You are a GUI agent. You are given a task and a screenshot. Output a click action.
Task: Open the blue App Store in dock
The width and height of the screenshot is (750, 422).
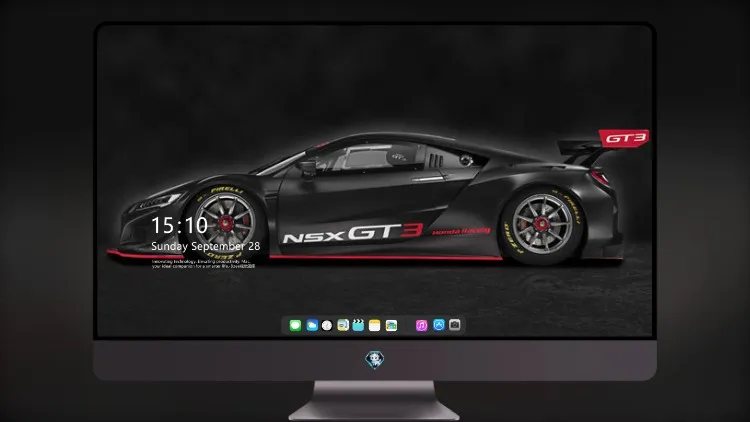[x=439, y=325]
